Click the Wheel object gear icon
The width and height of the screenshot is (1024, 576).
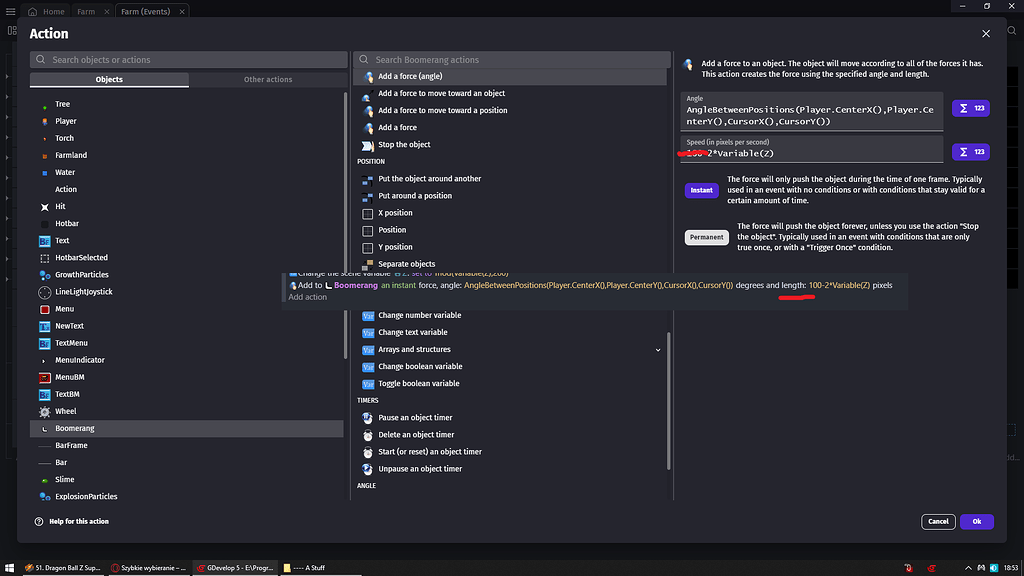click(45, 411)
